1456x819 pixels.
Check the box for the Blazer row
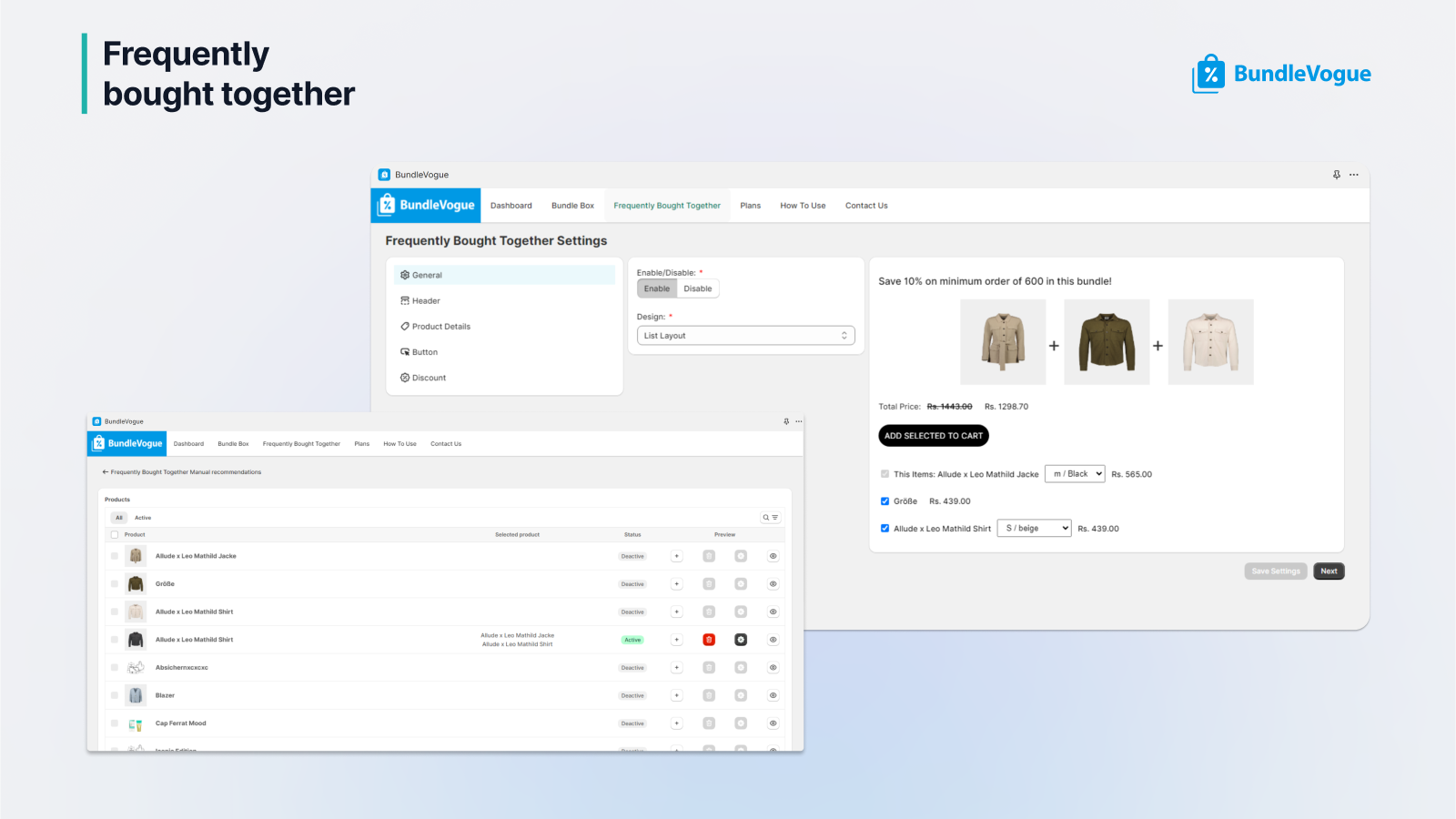(115, 695)
